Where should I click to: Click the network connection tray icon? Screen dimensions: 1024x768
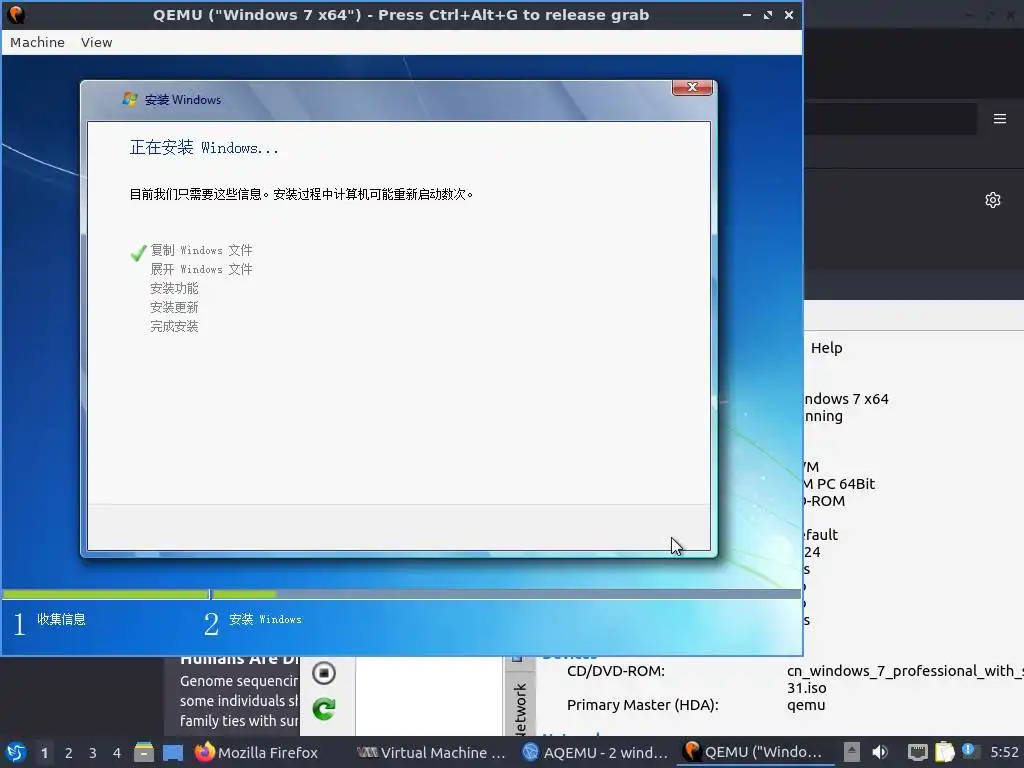coord(918,752)
